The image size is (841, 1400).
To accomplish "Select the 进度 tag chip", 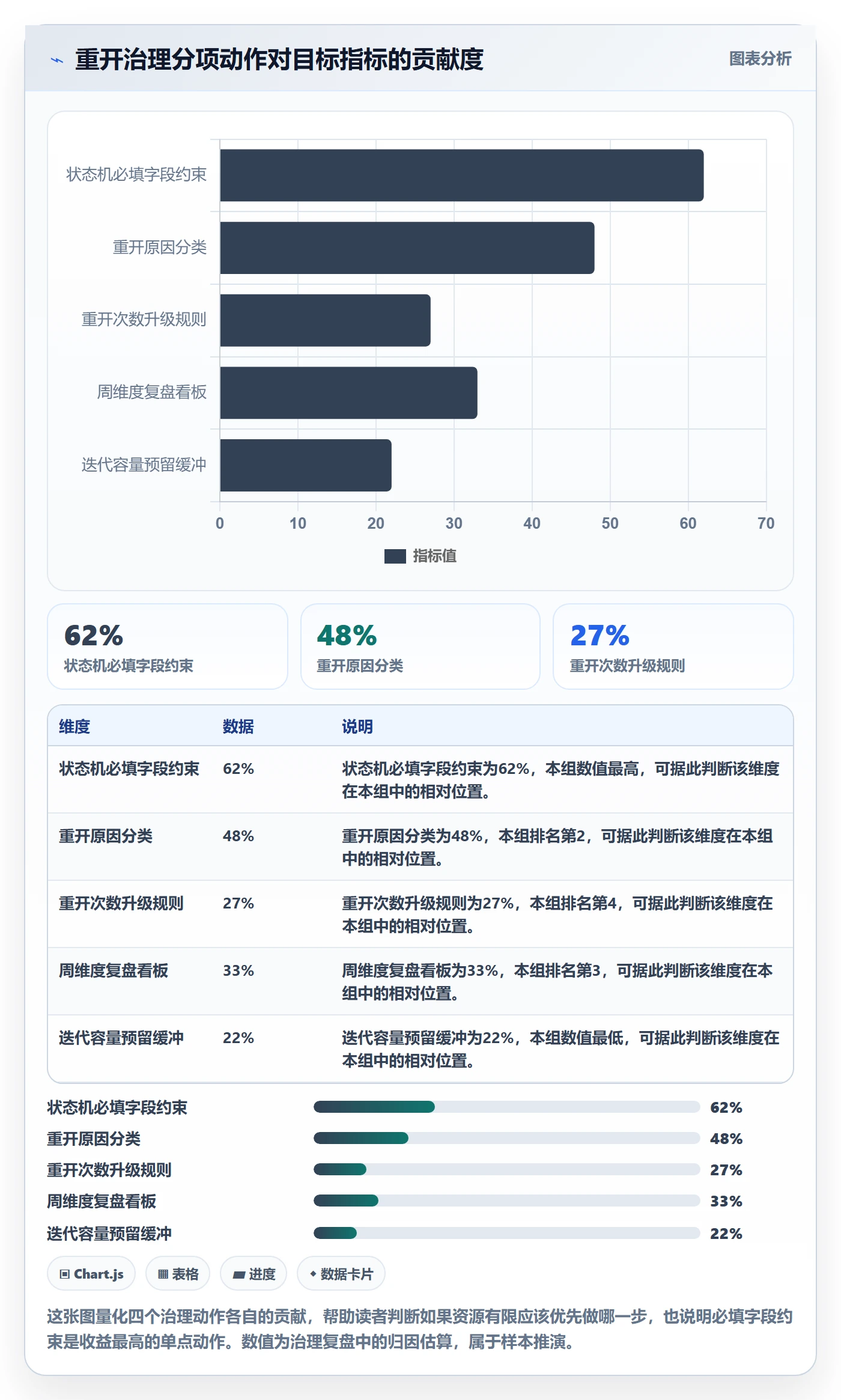I will pos(254,1274).
